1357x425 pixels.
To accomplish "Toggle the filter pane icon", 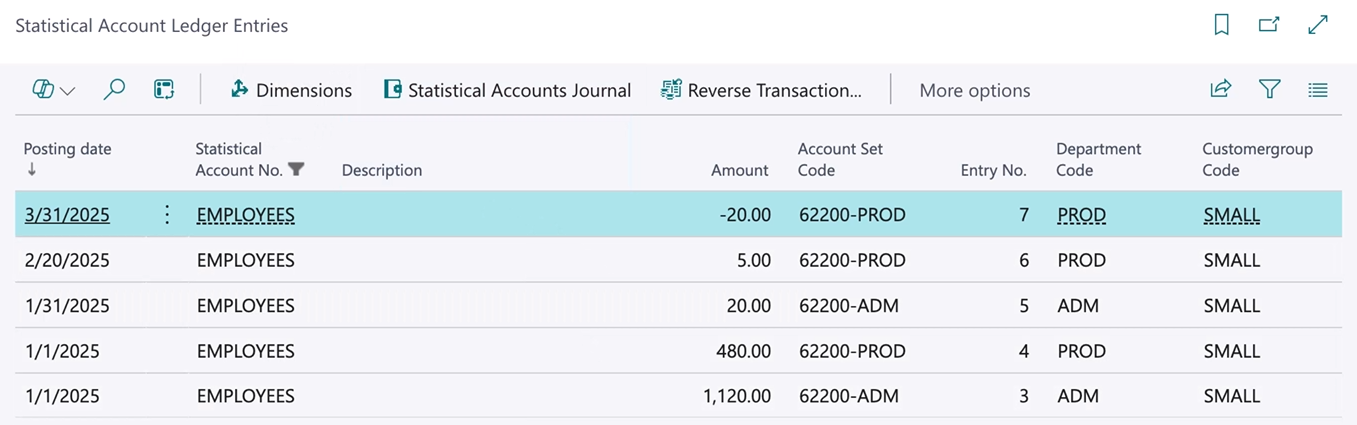I will click(x=1269, y=90).
